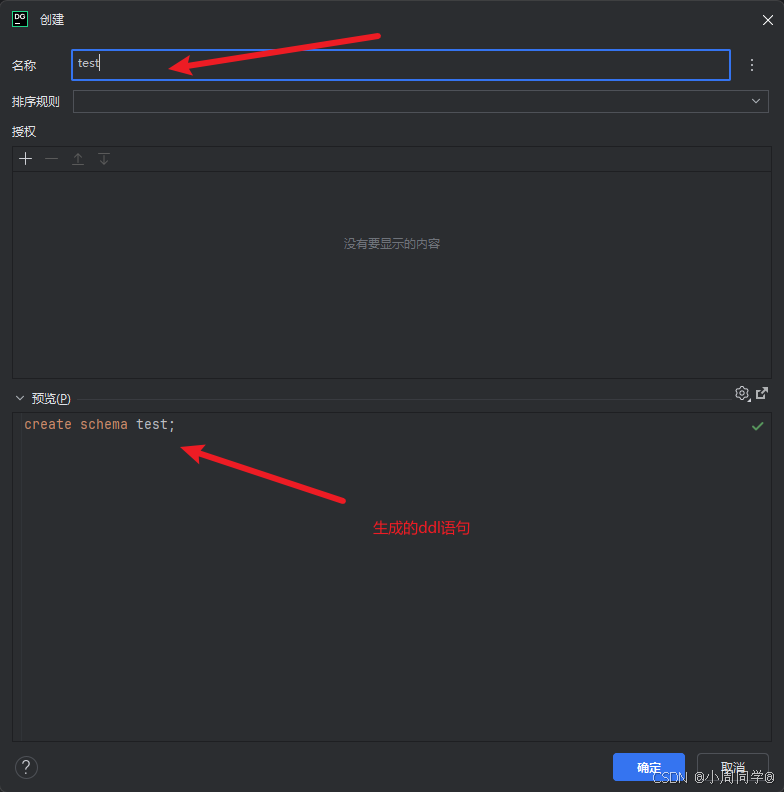Add a new grant with the plus icon

coord(25,159)
